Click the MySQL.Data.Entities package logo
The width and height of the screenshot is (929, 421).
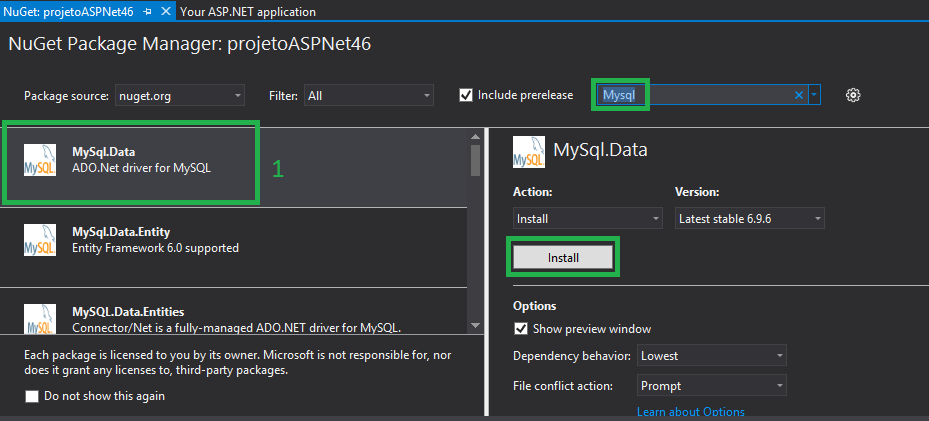click(x=40, y=318)
